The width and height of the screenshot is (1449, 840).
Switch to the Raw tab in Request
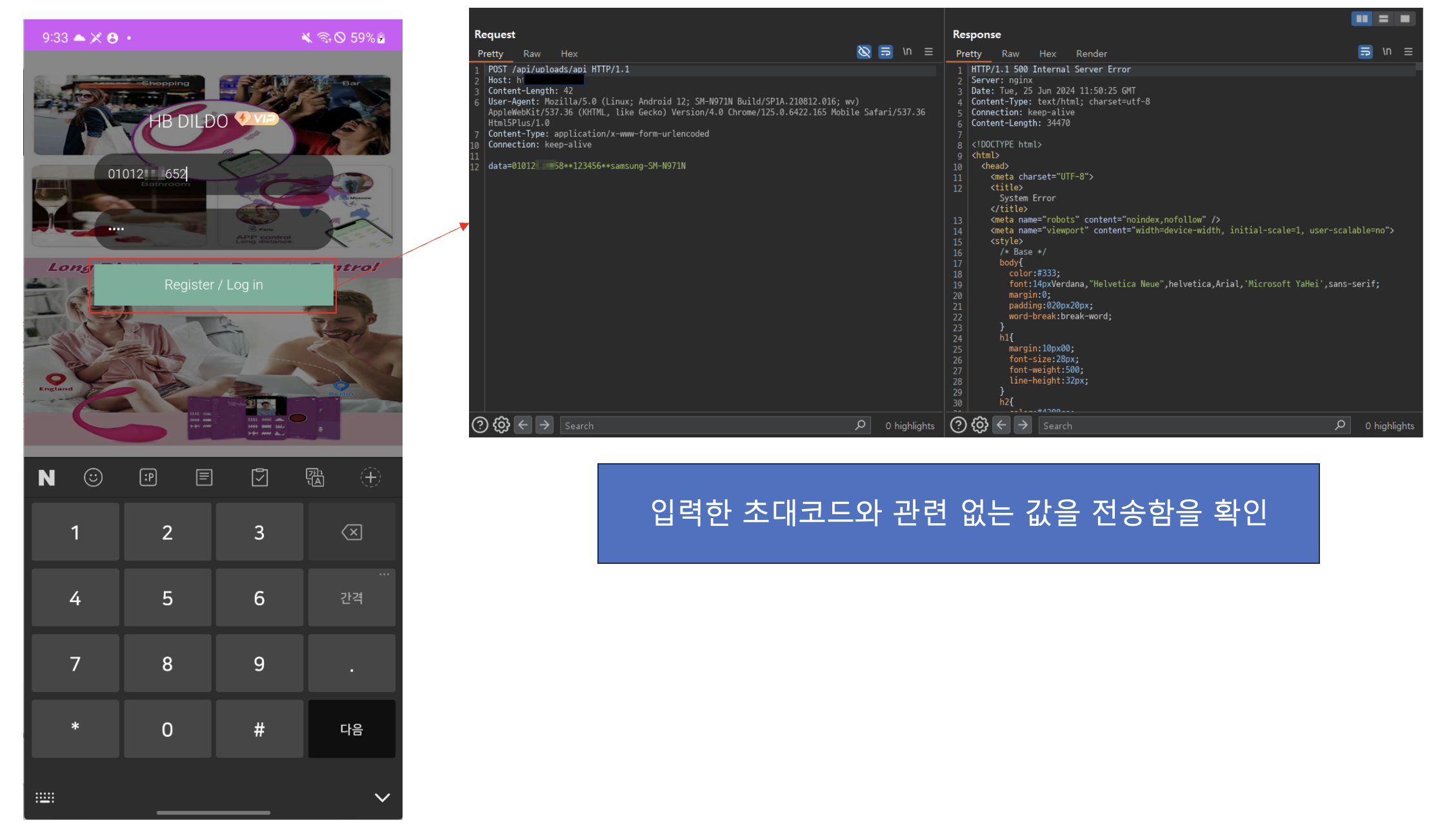(x=532, y=54)
